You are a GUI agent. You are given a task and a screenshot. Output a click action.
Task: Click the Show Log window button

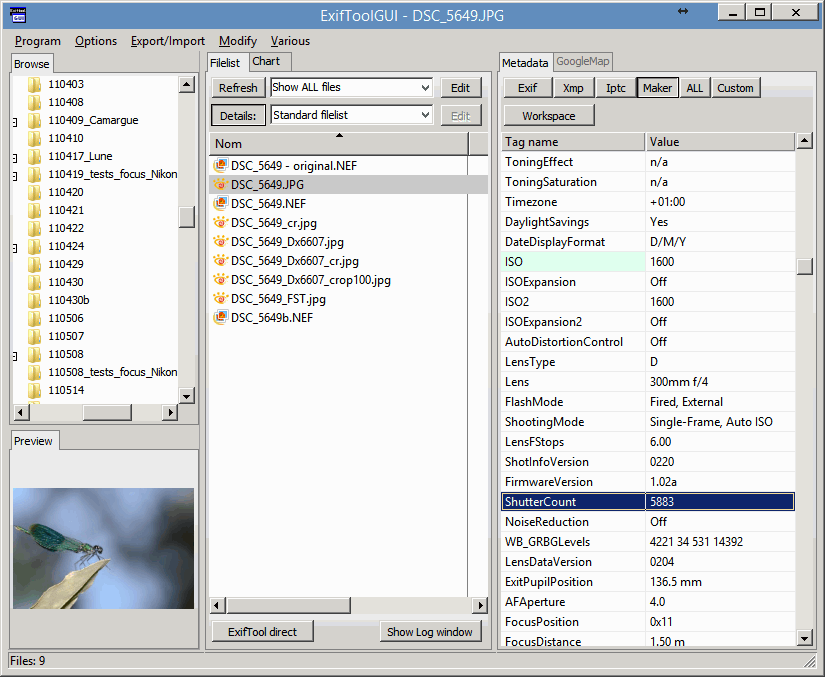430,632
